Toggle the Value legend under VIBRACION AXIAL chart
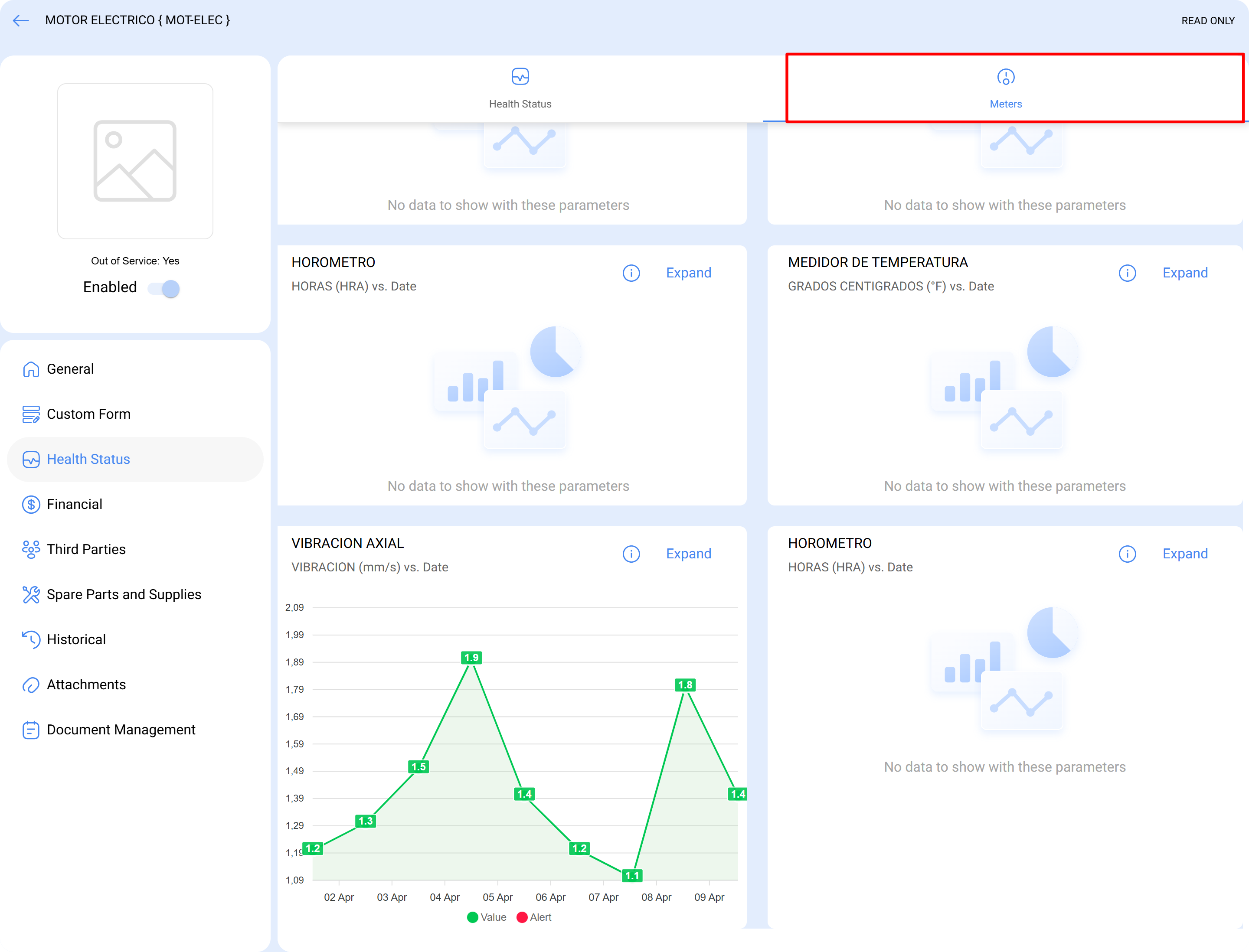The width and height of the screenshot is (1249, 952). pos(487,917)
